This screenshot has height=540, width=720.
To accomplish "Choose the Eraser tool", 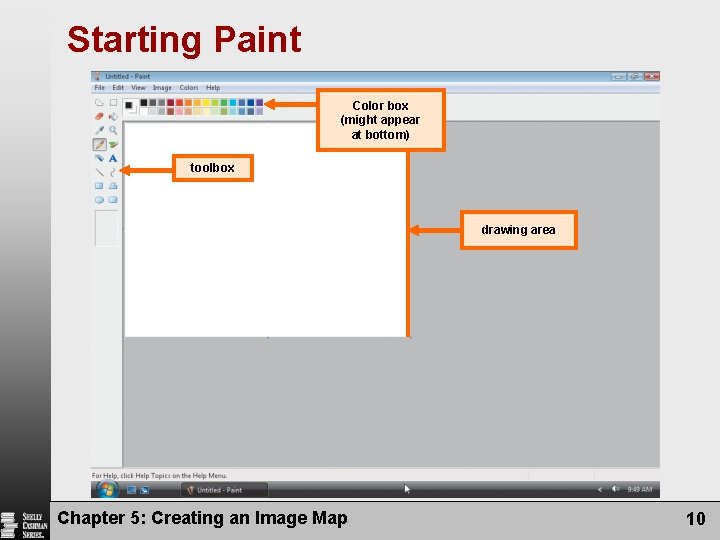I will (99, 116).
